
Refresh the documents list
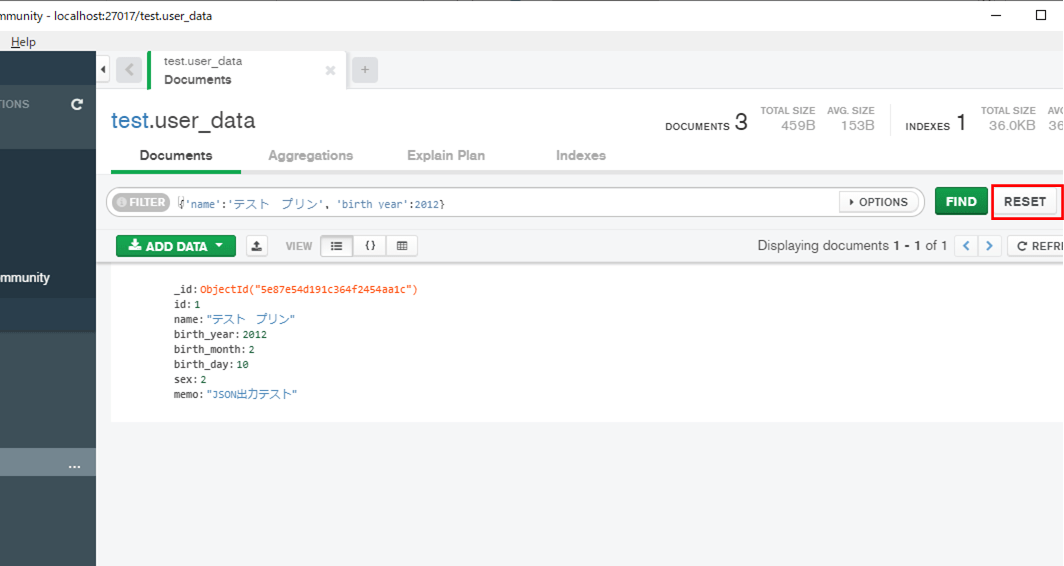click(x=1036, y=246)
